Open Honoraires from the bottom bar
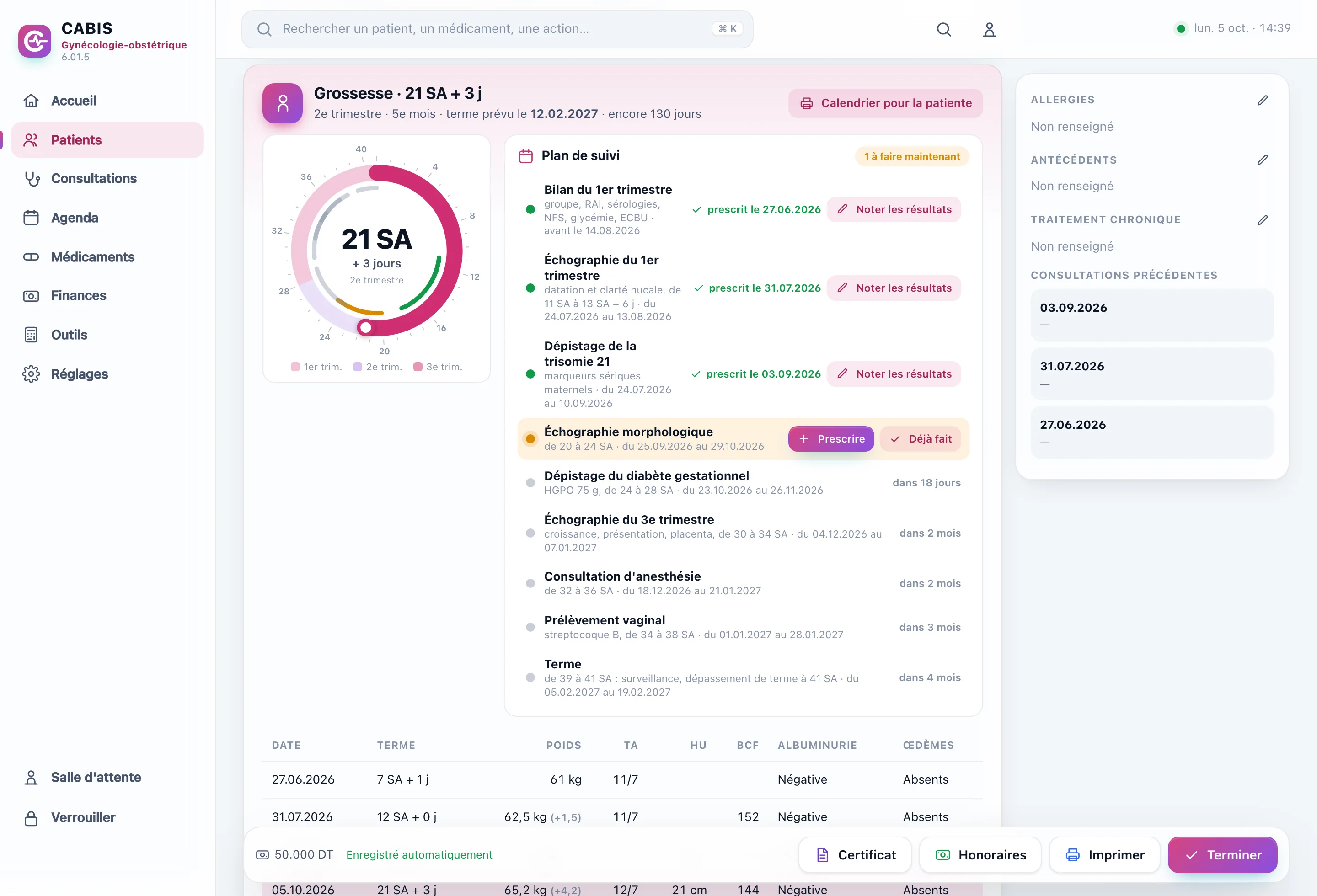Screen dimensions: 1317x896 pyautogui.click(x=980, y=855)
